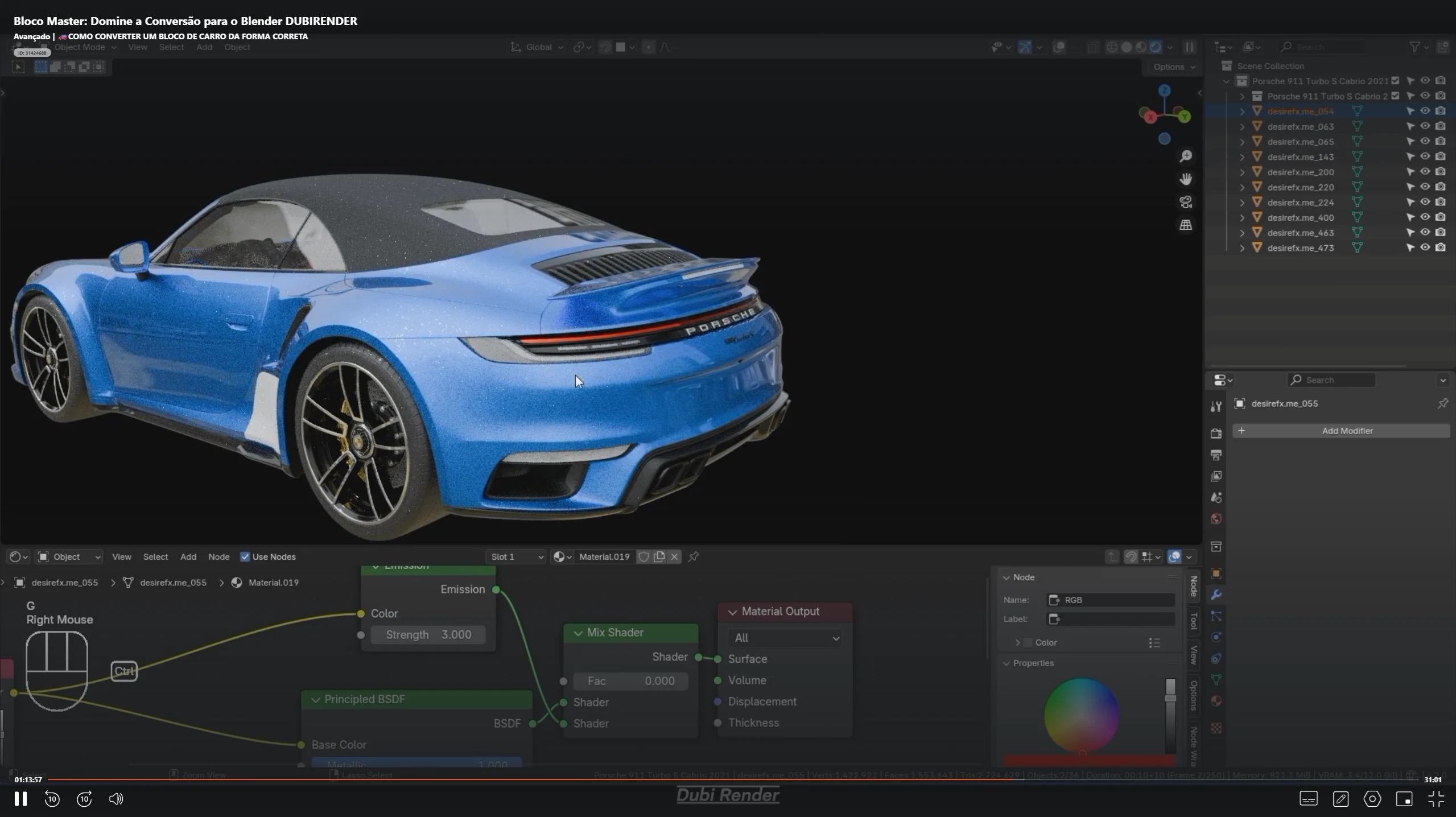The height and width of the screenshot is (817, 1456).
Task: Open the Global transform orientation dropdown
Action: (x=537, y=47)
